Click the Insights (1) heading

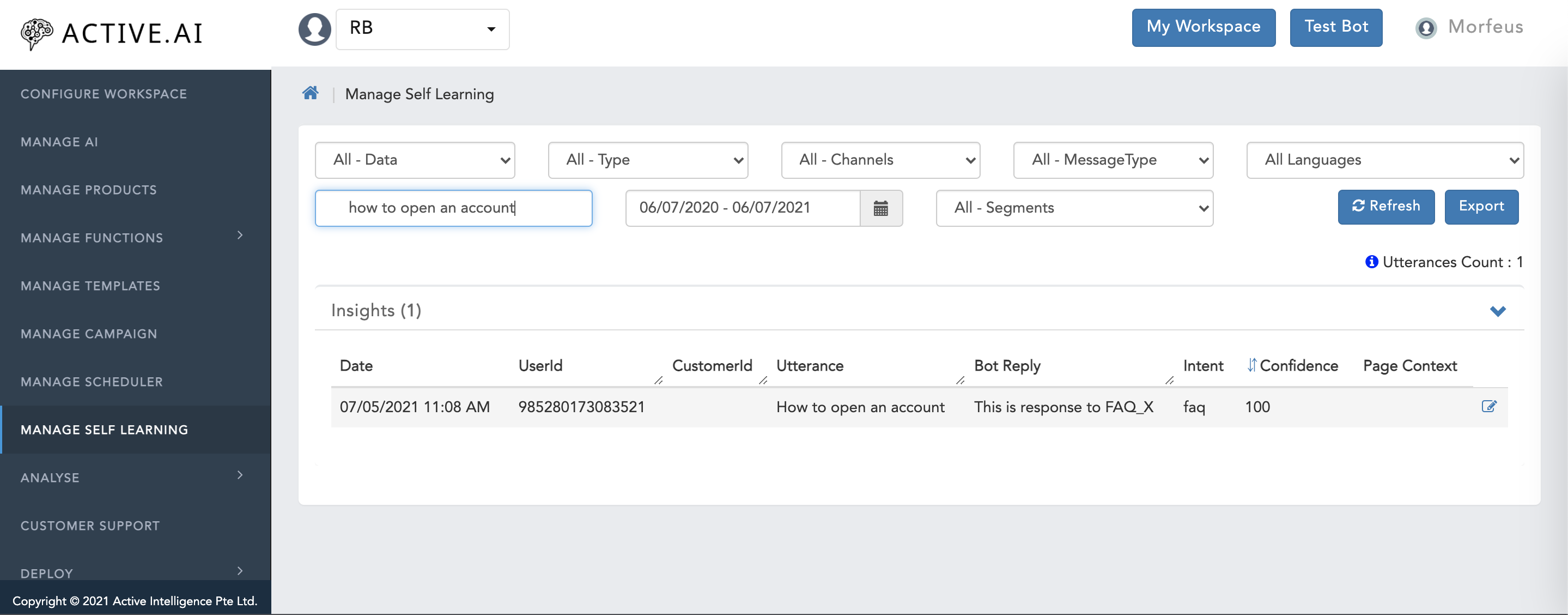[x=376, y=311]
